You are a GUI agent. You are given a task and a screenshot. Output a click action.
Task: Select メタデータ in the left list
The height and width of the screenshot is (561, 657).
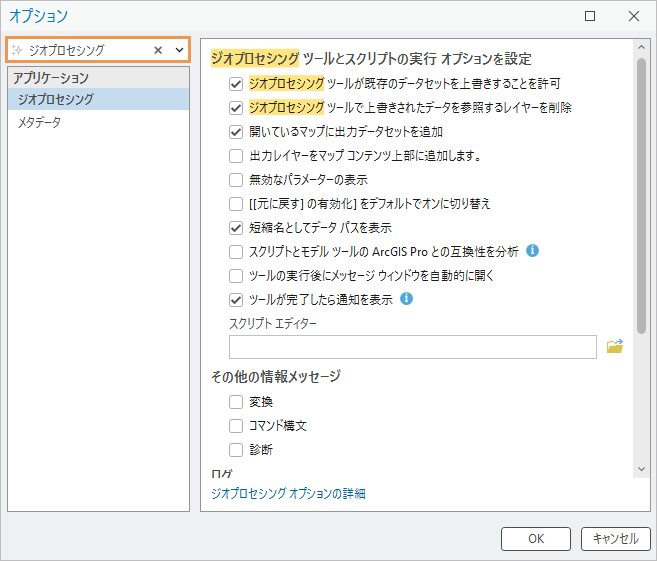tap(39, 122)
